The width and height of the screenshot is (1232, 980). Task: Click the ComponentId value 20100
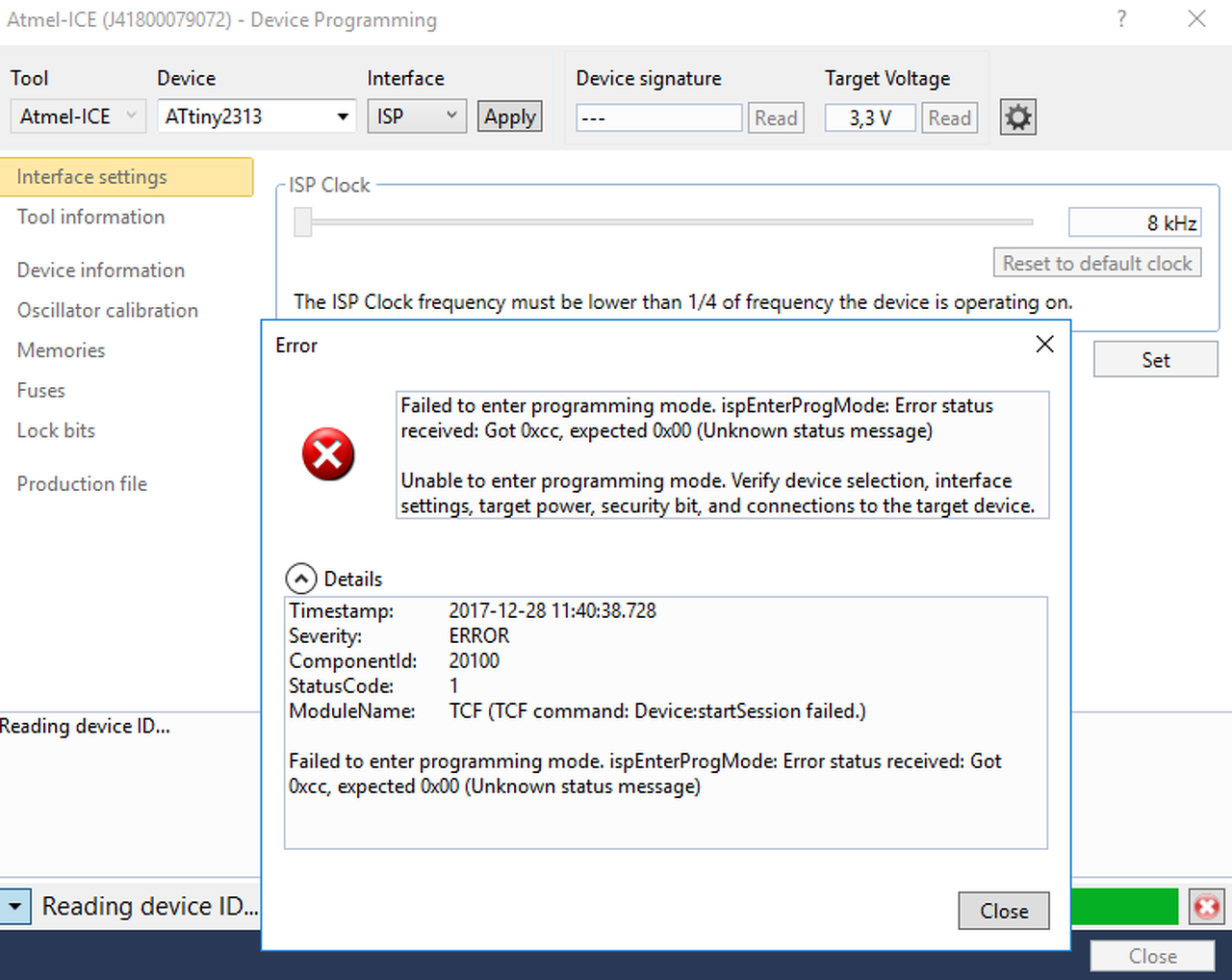475,660
